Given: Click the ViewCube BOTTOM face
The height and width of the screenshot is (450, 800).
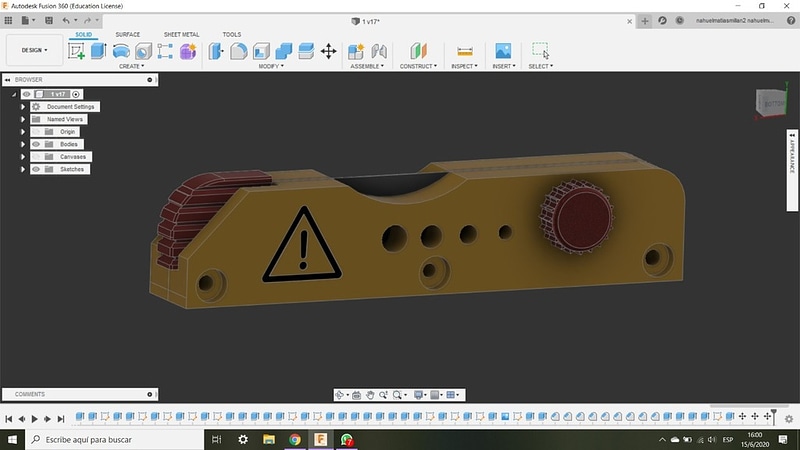Looking at the screenshot, I should click(x=773, y=104).
